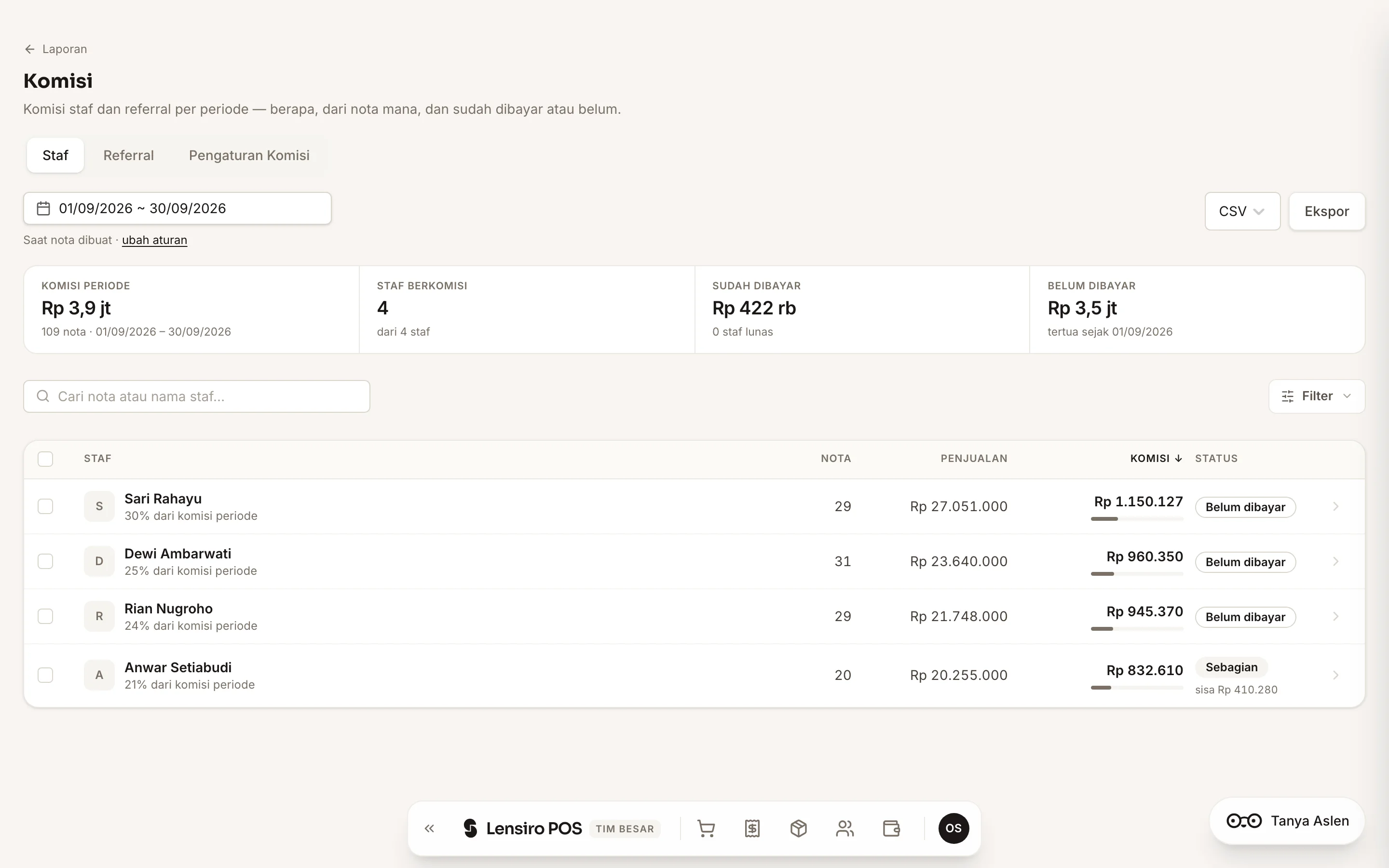Check the Rian Nugroho row checkbox
This screenshot has width=1389, height=868.
45,616
